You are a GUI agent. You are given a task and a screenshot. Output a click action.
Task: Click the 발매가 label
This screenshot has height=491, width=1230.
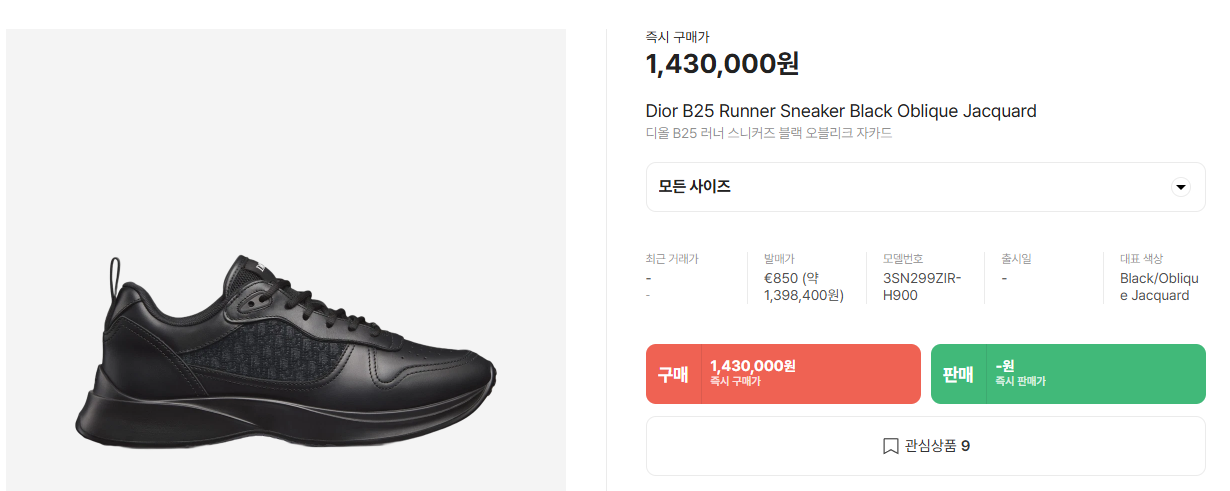click(779, 259)
